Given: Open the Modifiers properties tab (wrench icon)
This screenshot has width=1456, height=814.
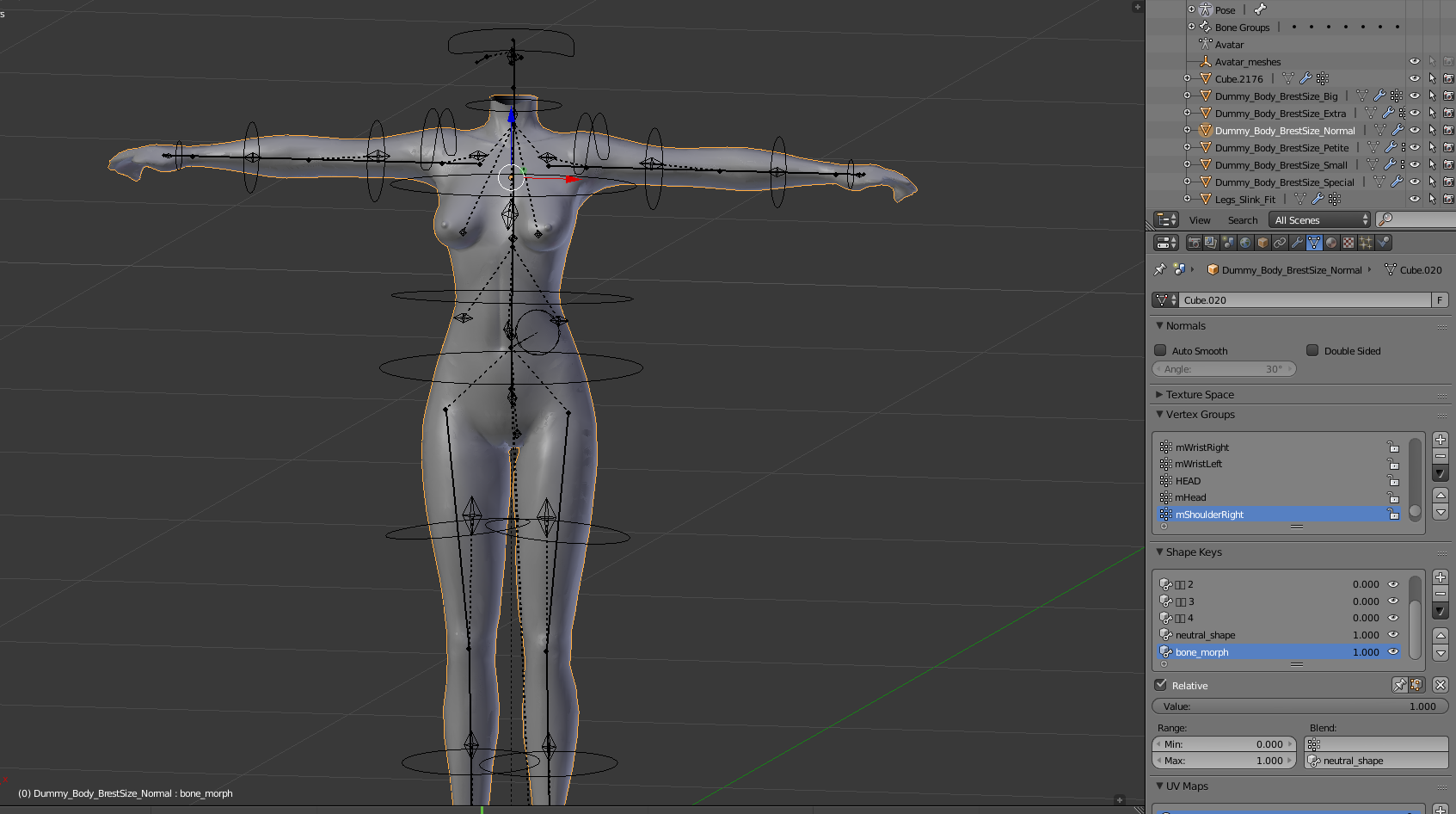Looking at the screenshot, I should click(1297, 243).
